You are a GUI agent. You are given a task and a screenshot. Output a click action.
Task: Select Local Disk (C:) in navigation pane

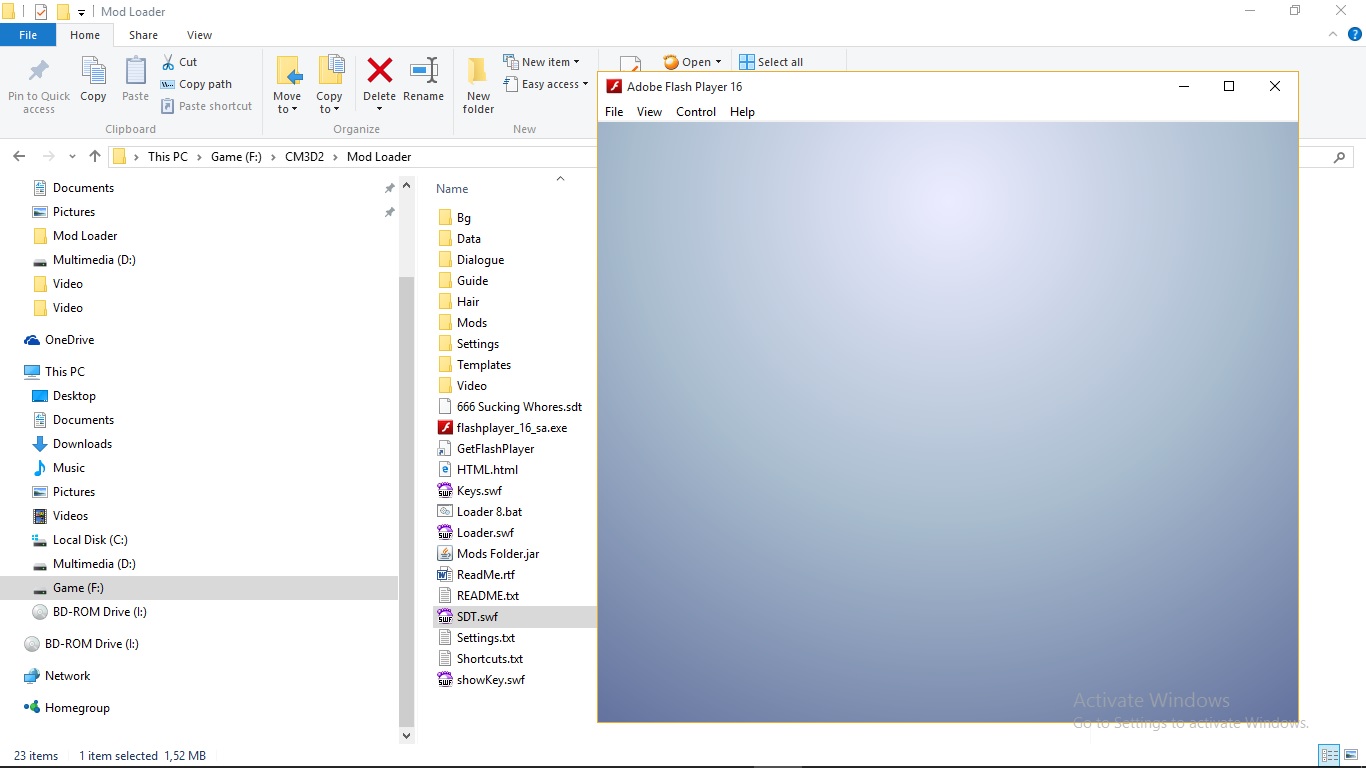tap(90, 540)
